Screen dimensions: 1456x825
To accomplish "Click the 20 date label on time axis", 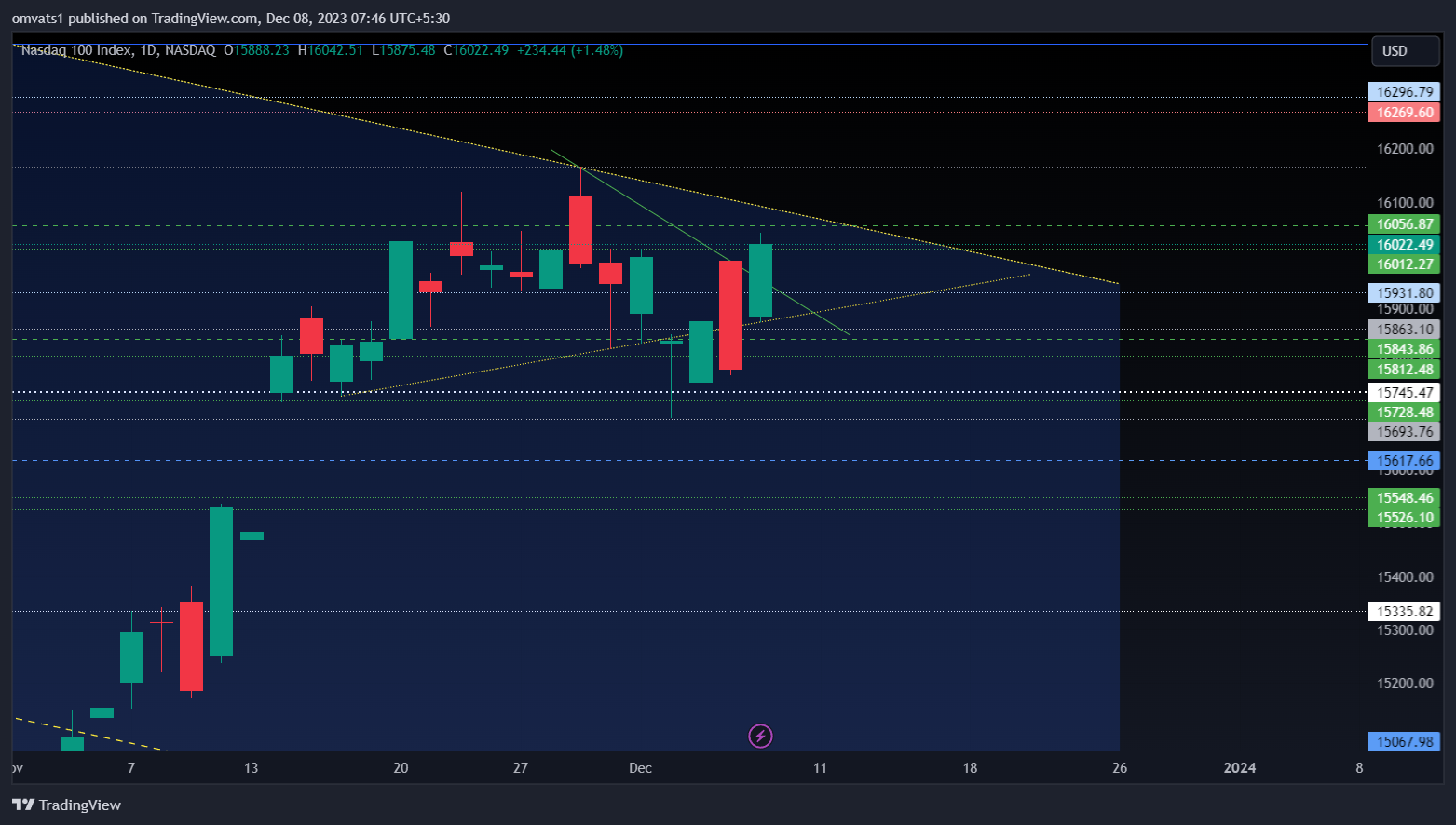I will pyautogui.click(x=401, y=768).
